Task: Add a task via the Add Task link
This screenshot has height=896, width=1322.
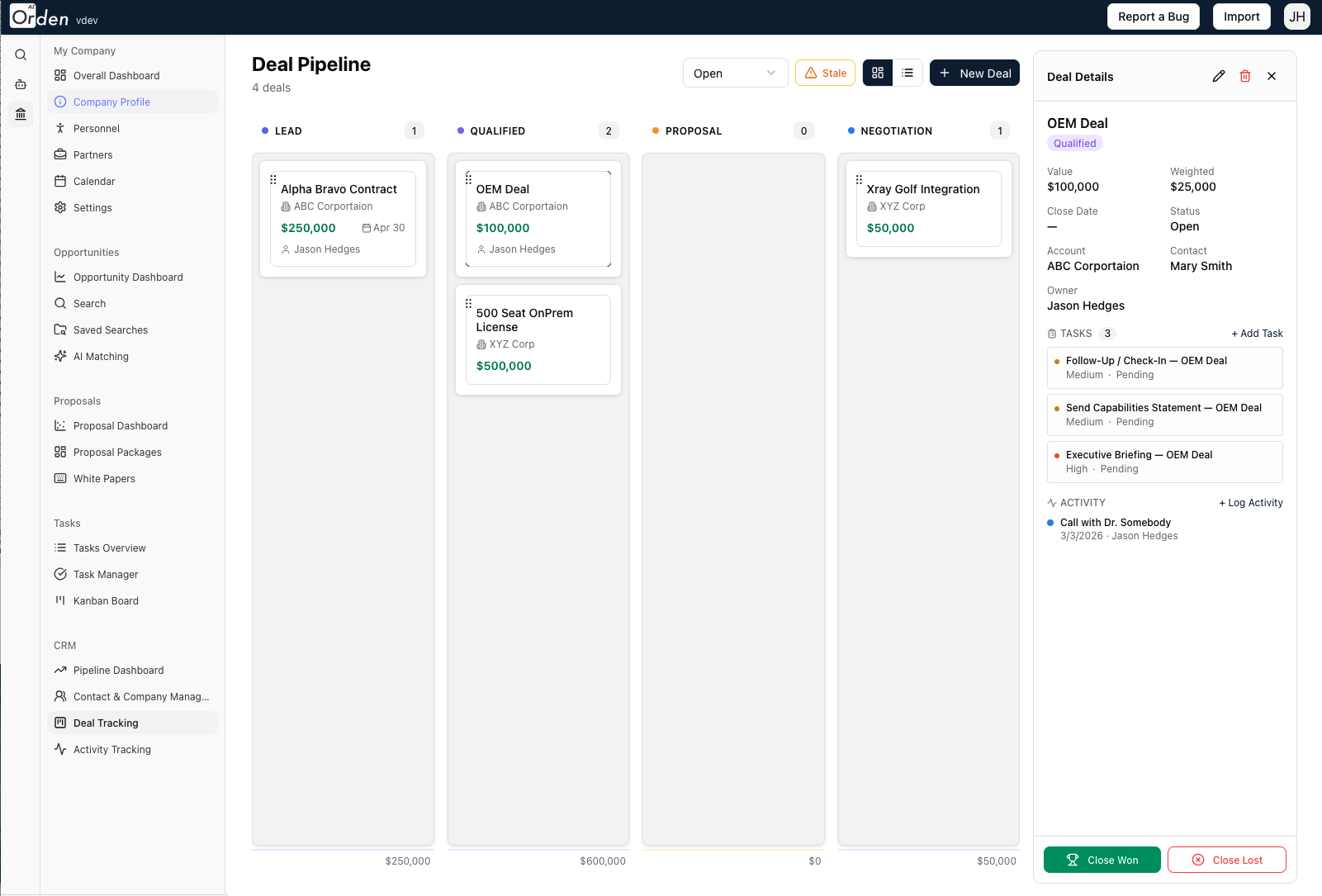Action: [x=1257, y=333]
